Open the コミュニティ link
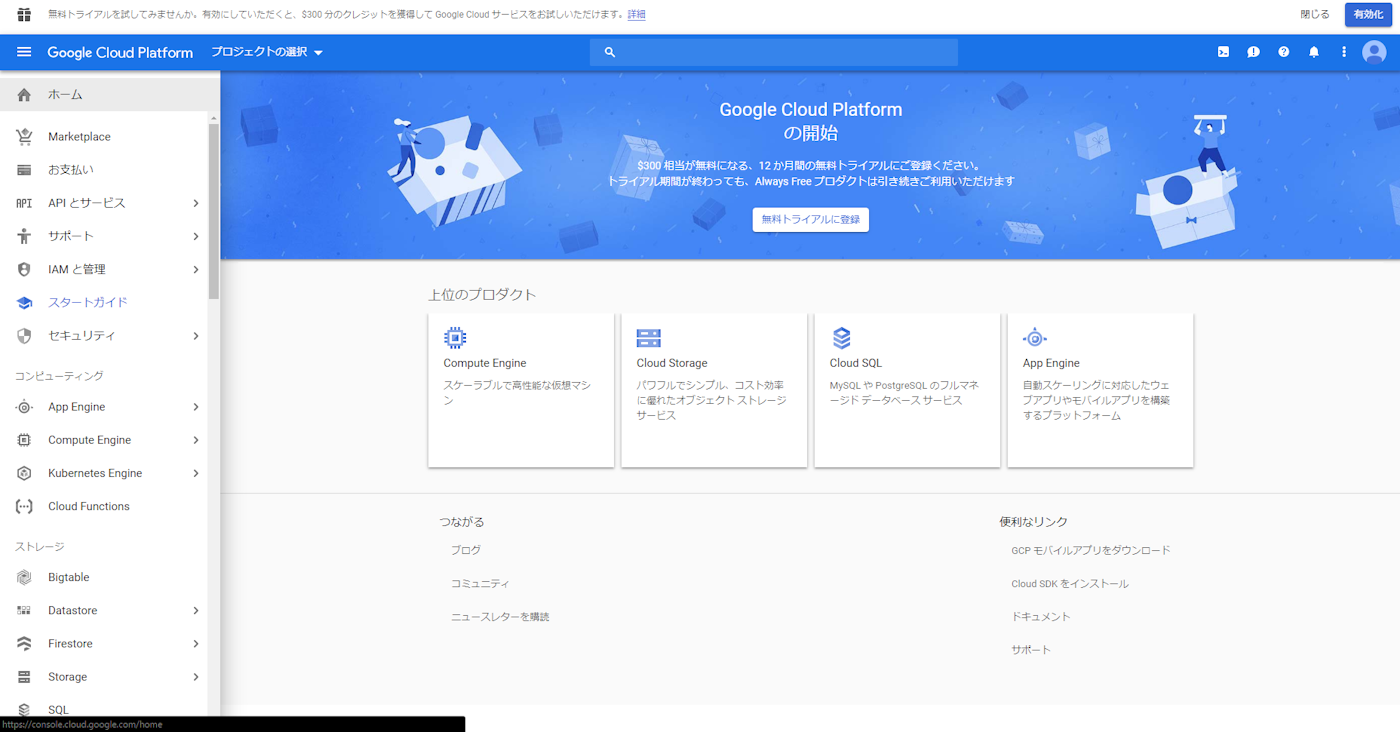 pos(480,583)
